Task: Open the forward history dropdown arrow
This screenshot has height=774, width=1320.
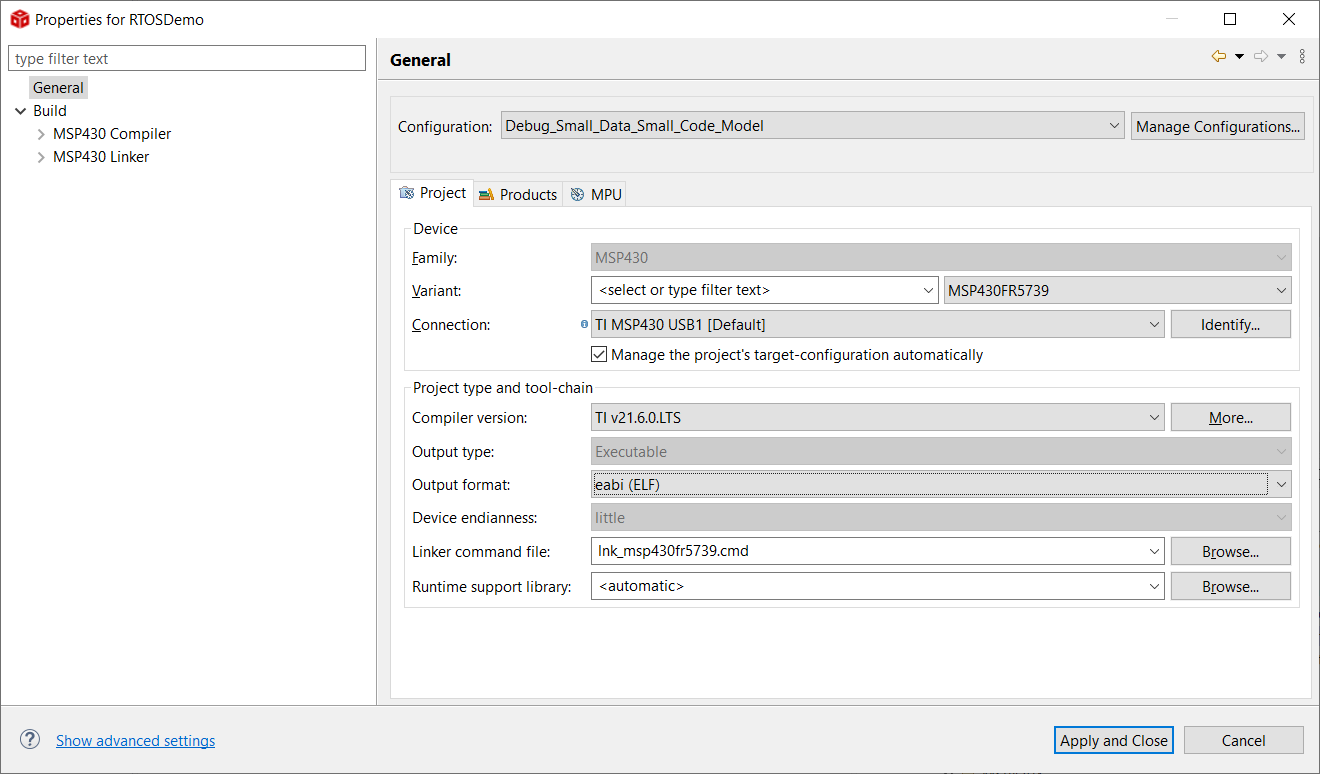Action: [x=1282, y=57]
